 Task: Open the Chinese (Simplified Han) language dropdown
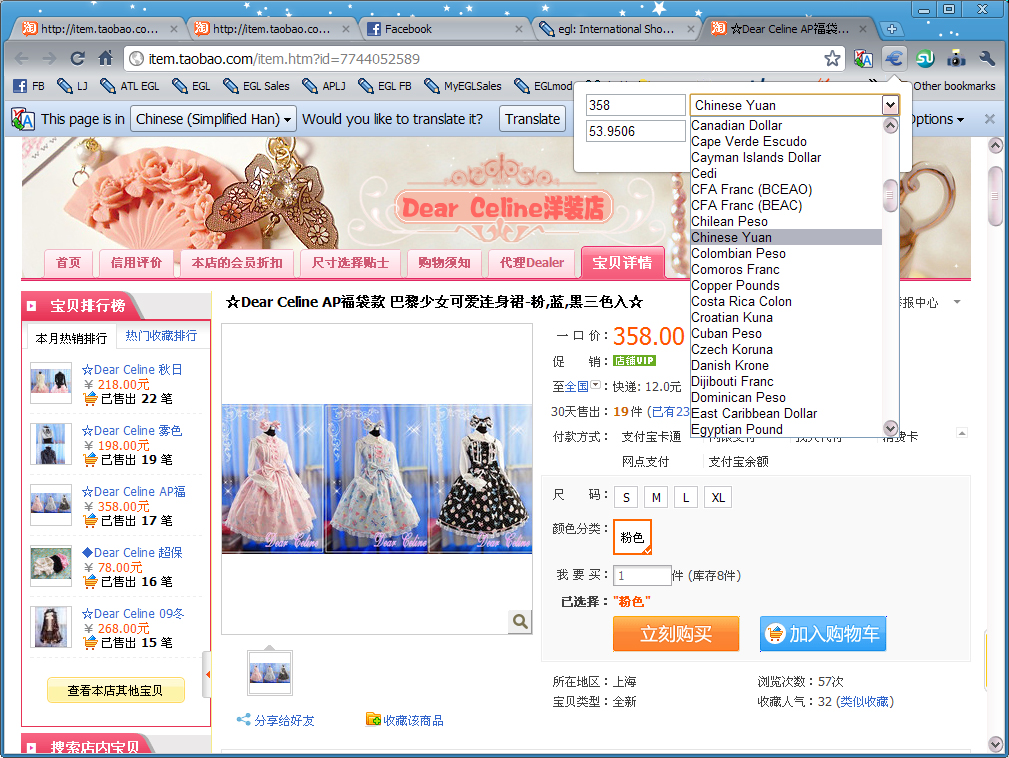pyautogui.click(x=213, y=119)
